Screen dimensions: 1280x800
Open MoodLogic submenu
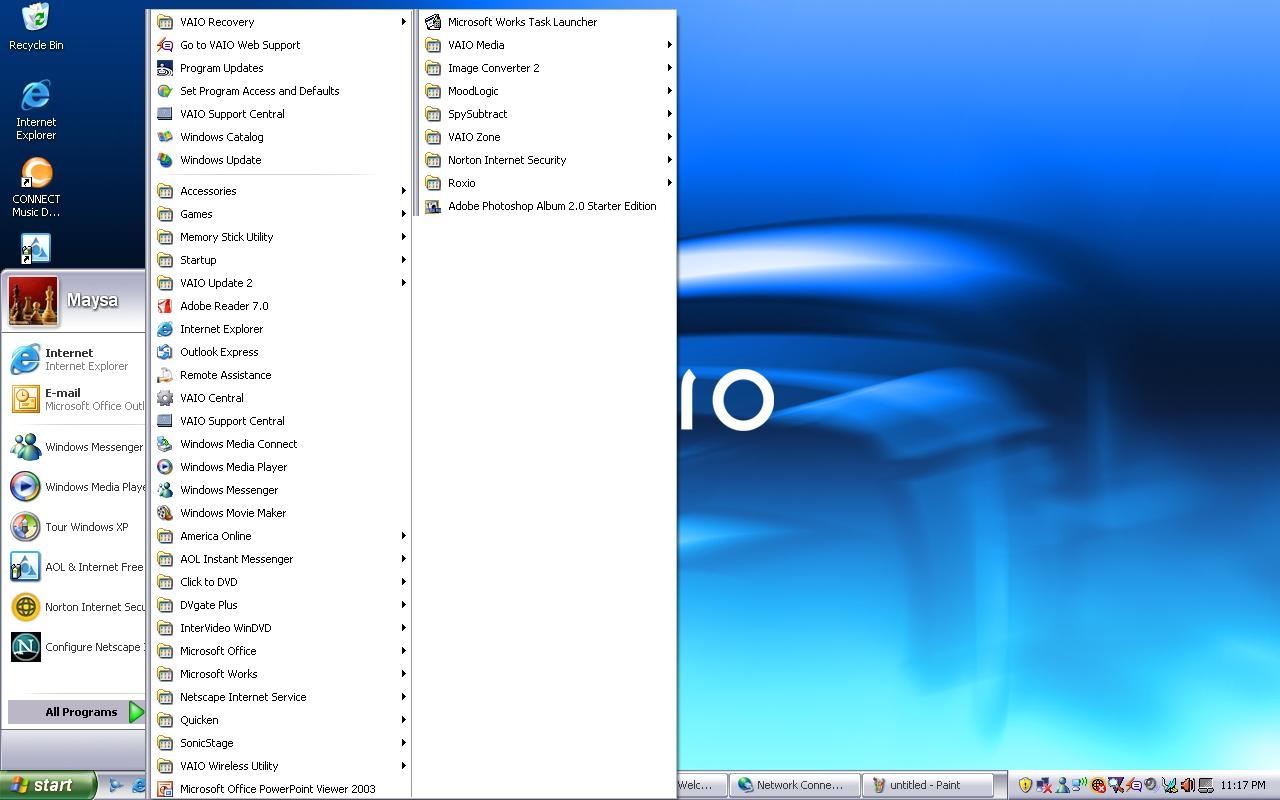point(547,91)
